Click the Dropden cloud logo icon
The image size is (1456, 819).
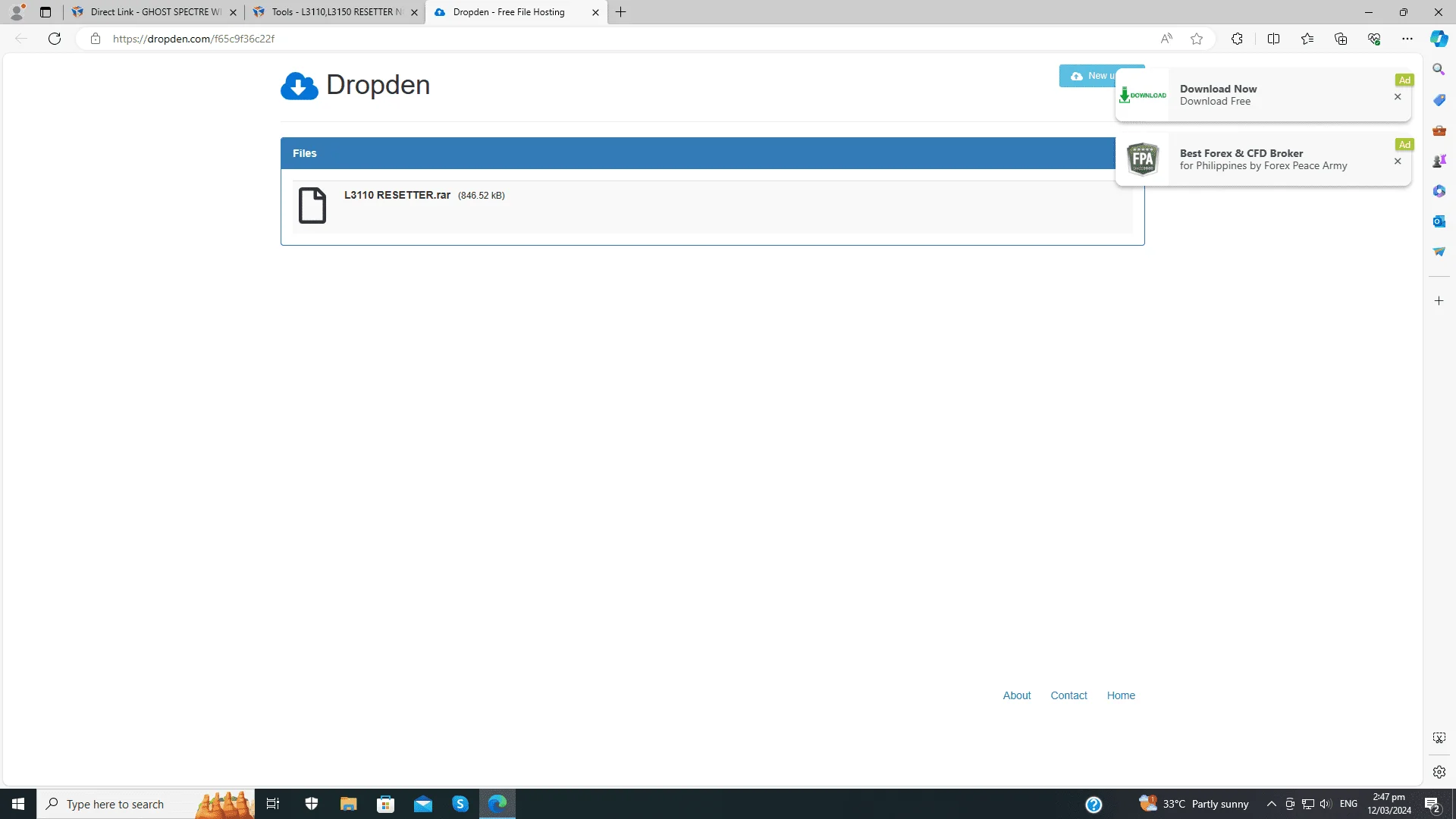tap(300, 86)
